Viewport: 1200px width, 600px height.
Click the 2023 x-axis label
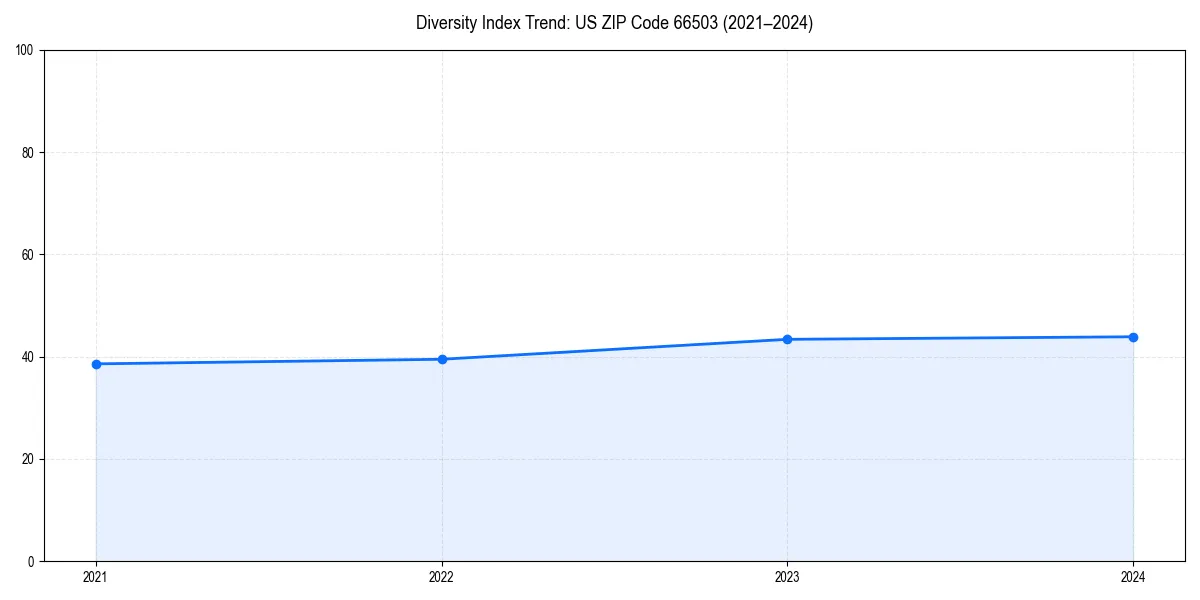[x=788, y=577]
